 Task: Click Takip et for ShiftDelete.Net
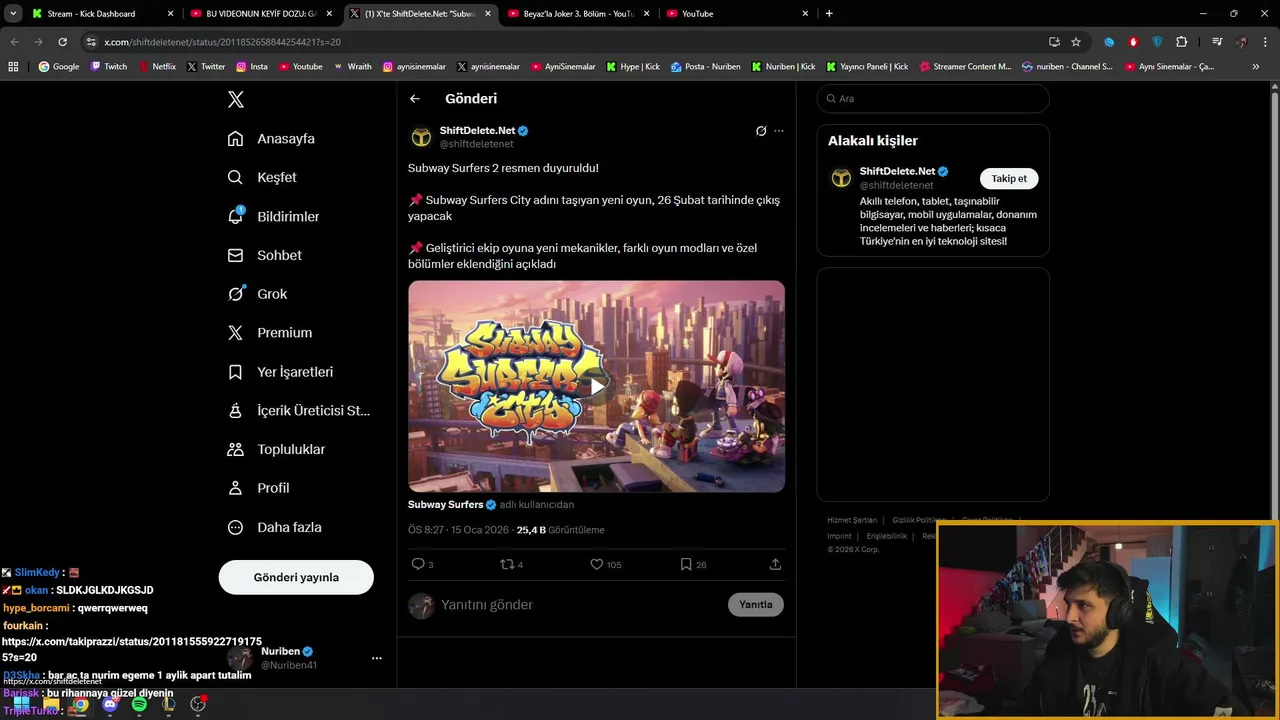pos(1009,178)
